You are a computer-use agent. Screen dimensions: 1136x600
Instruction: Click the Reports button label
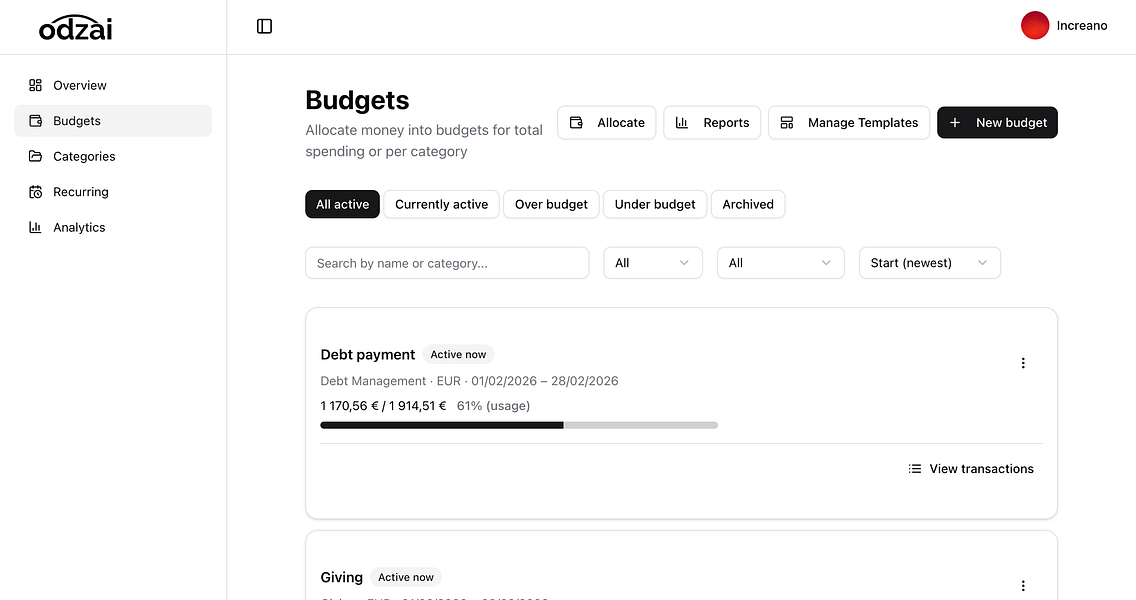coord(726,122)
